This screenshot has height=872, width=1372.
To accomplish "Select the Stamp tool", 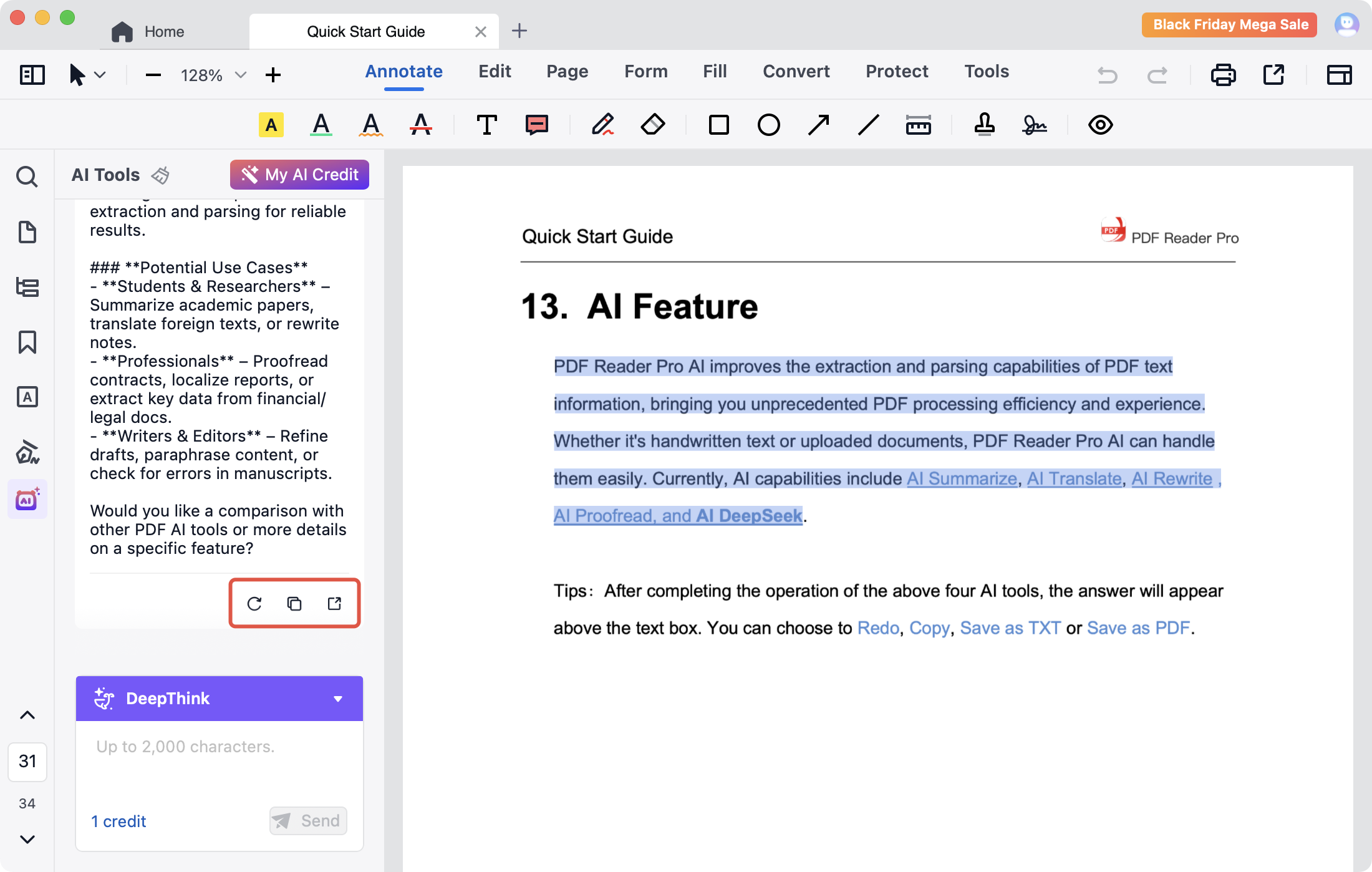I will point(984,125).
